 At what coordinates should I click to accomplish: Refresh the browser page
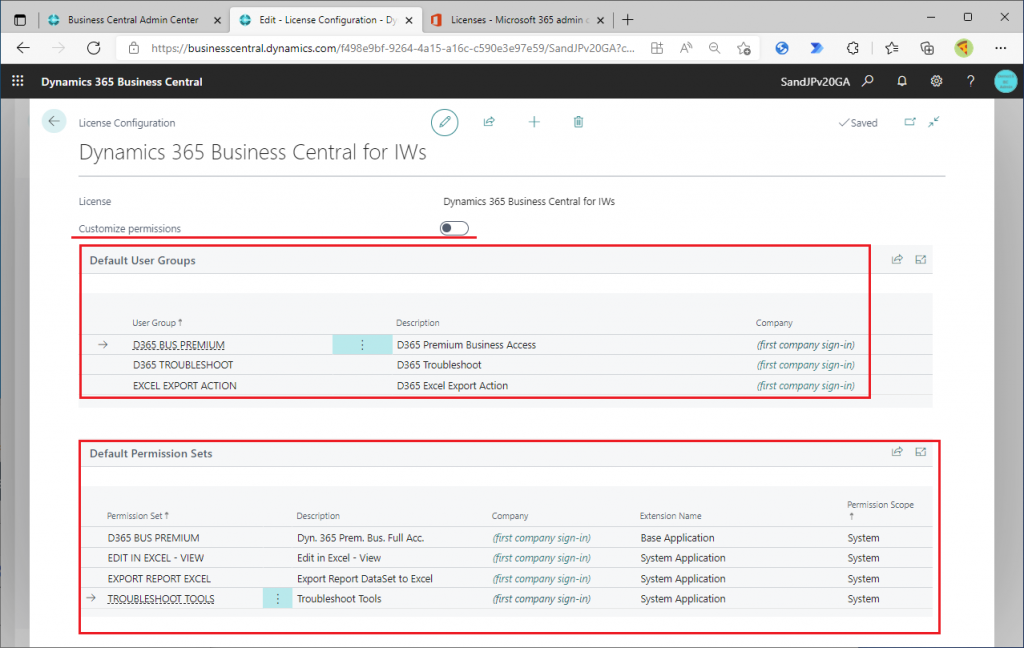(94, 48)
